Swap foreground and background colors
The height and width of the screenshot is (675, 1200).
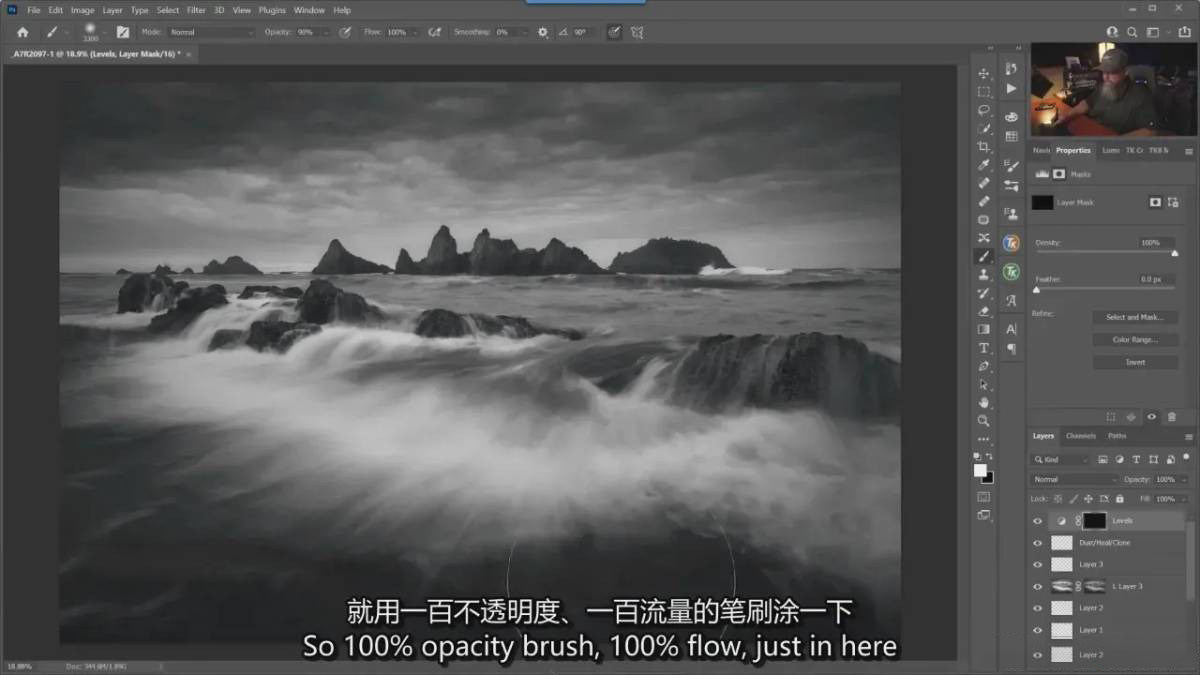(x=989, y=458)
